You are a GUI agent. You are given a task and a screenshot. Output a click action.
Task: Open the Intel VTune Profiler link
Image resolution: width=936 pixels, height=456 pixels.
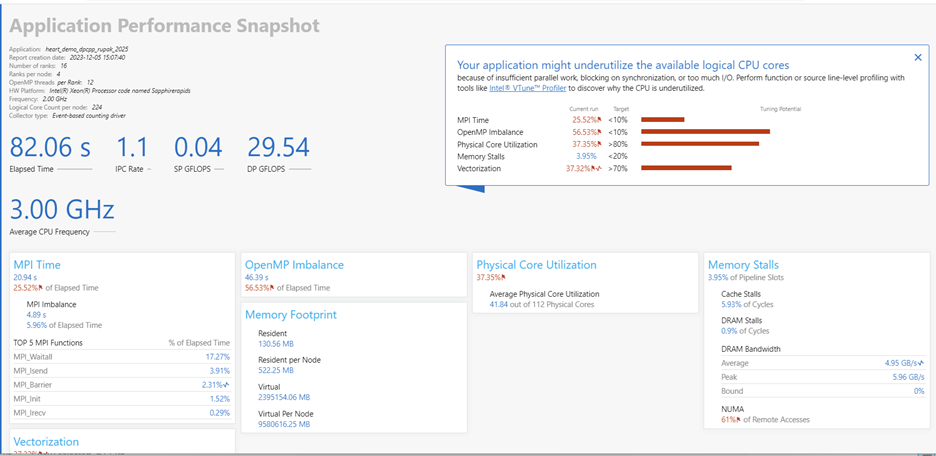538,88
